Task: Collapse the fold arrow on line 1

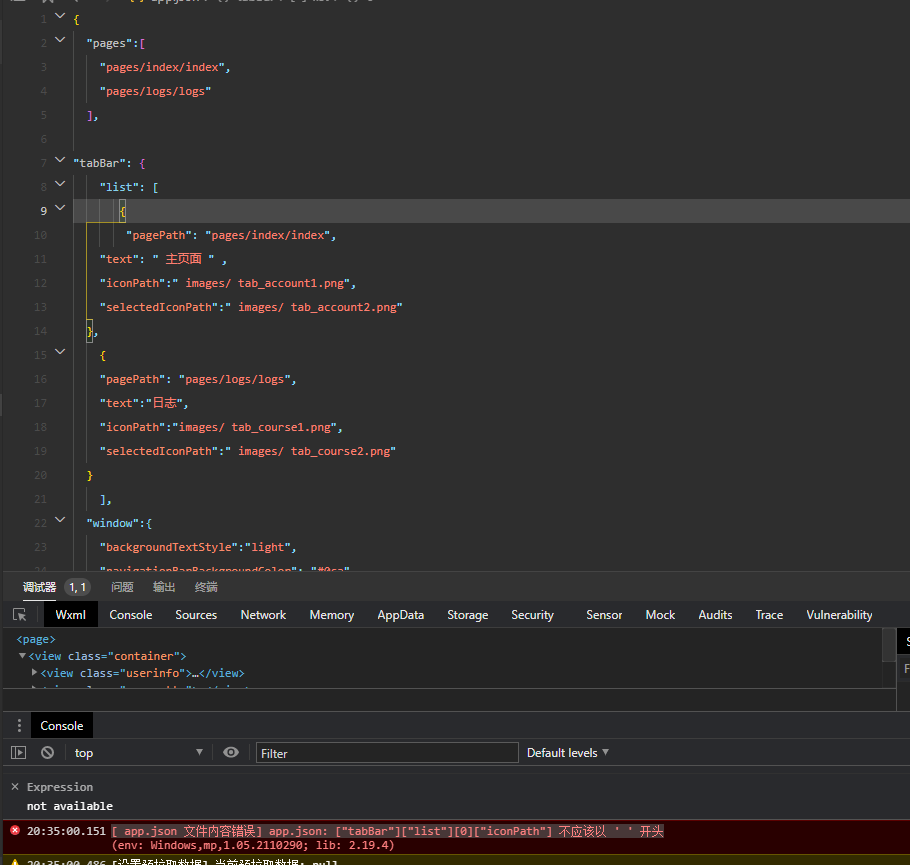Action: coord(60,16)
